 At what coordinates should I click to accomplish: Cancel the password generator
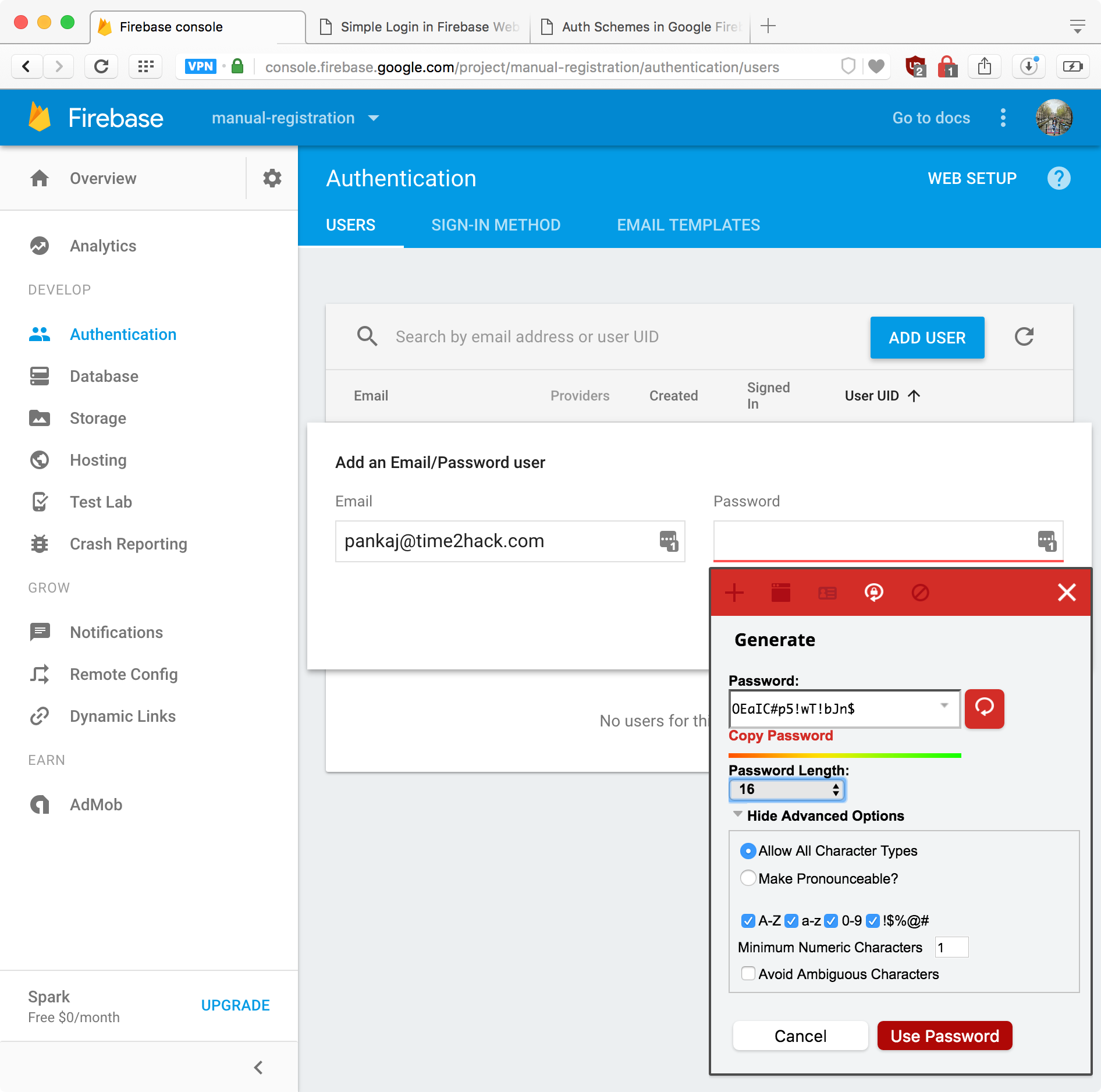pyautogui.click(x=800, y=1036)
